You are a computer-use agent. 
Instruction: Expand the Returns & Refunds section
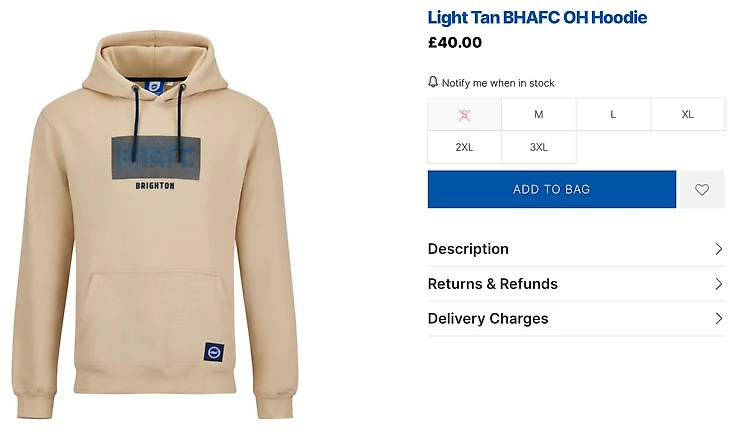[x=576, y=284]
